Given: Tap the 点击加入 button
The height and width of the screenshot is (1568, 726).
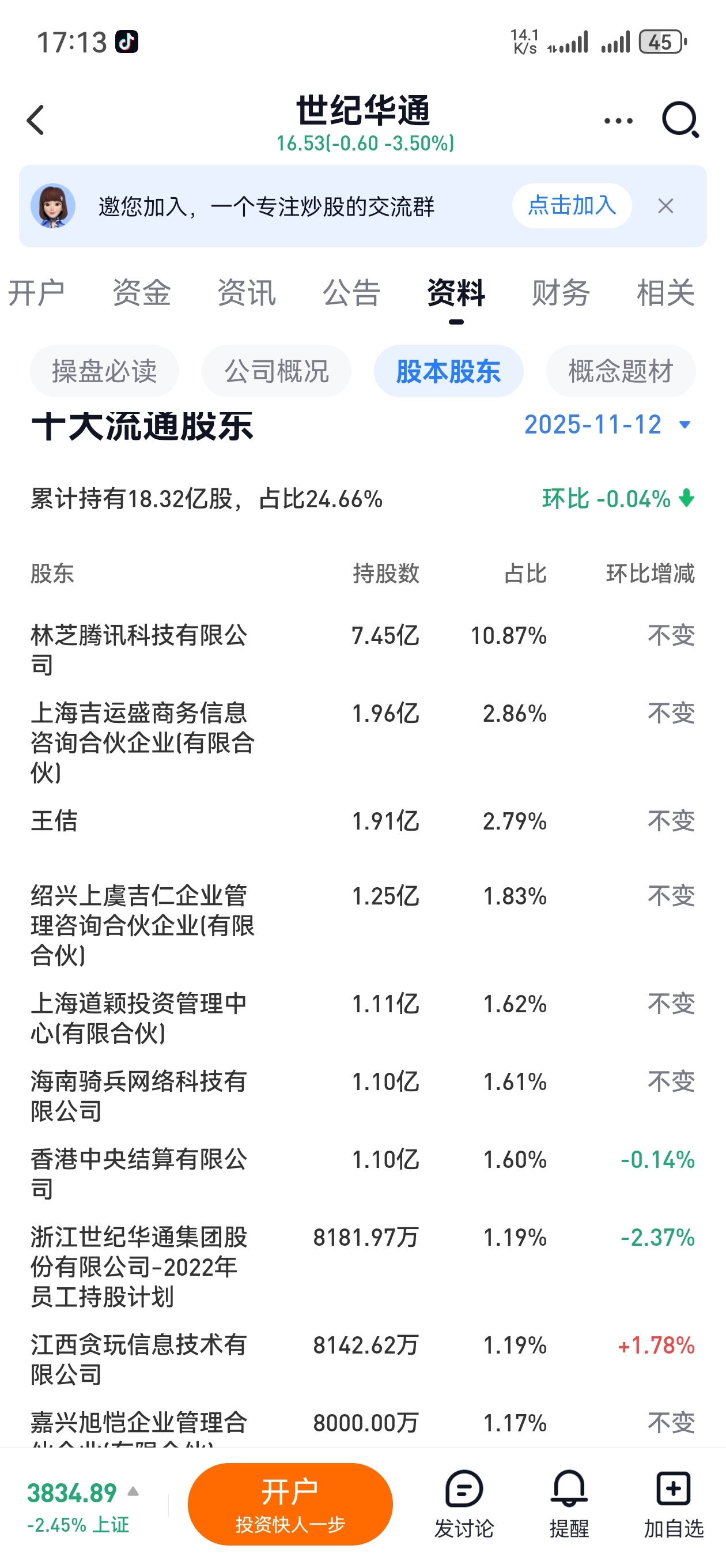Looking at the screenshot, I should pos(572,206).
